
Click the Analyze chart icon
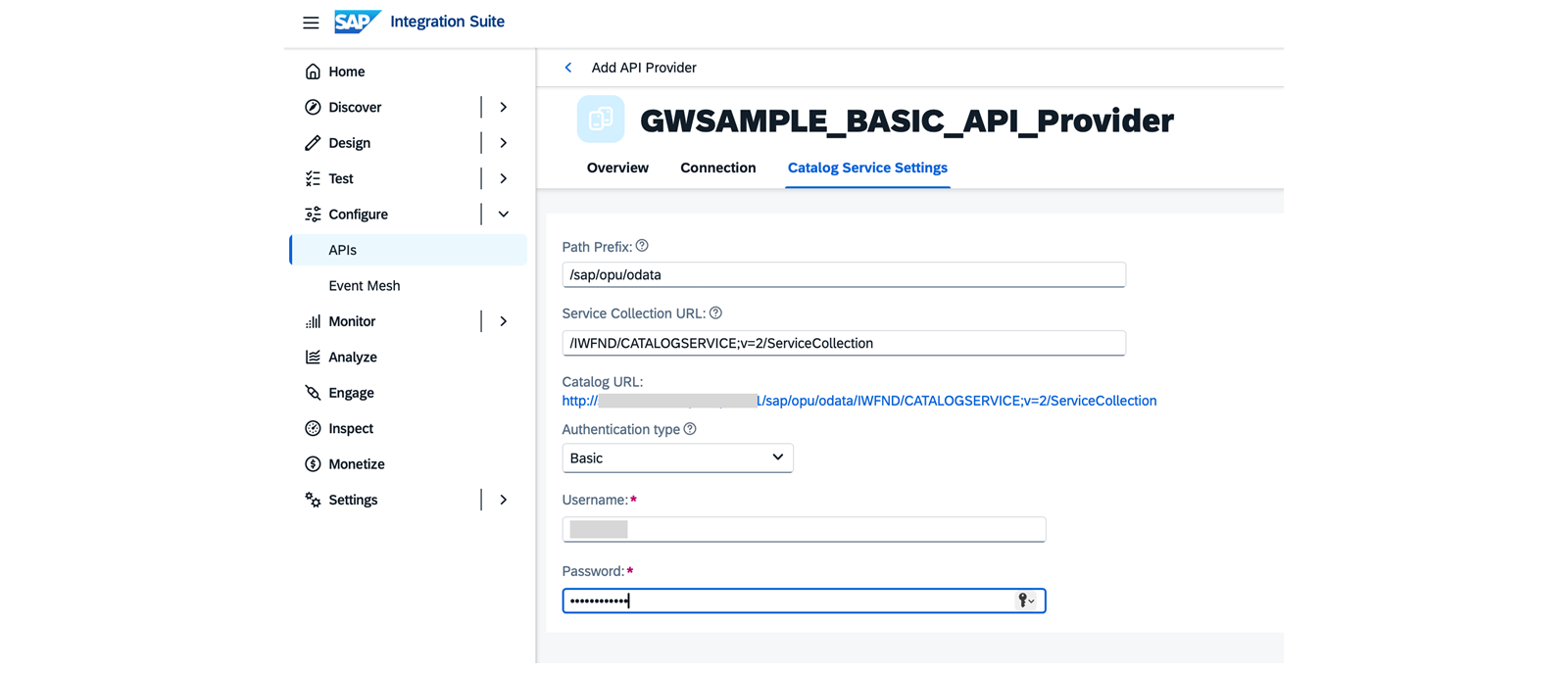tap(313, 357)
